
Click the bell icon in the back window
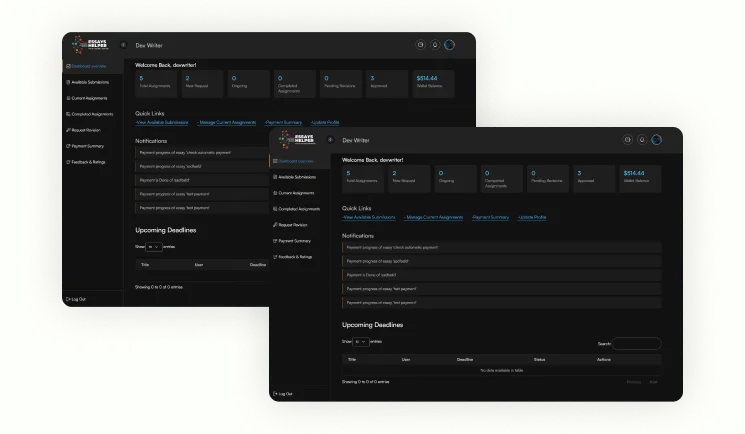tap(435, 45)
